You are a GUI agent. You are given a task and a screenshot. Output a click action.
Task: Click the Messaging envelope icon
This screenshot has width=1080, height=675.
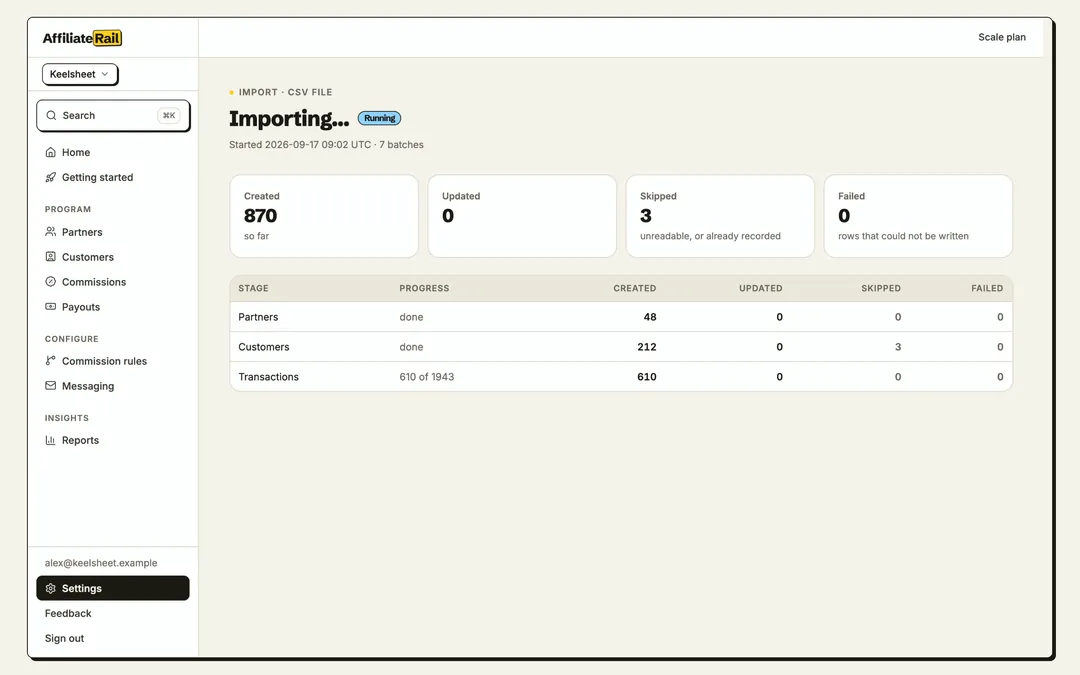click(x=50, y=386)
